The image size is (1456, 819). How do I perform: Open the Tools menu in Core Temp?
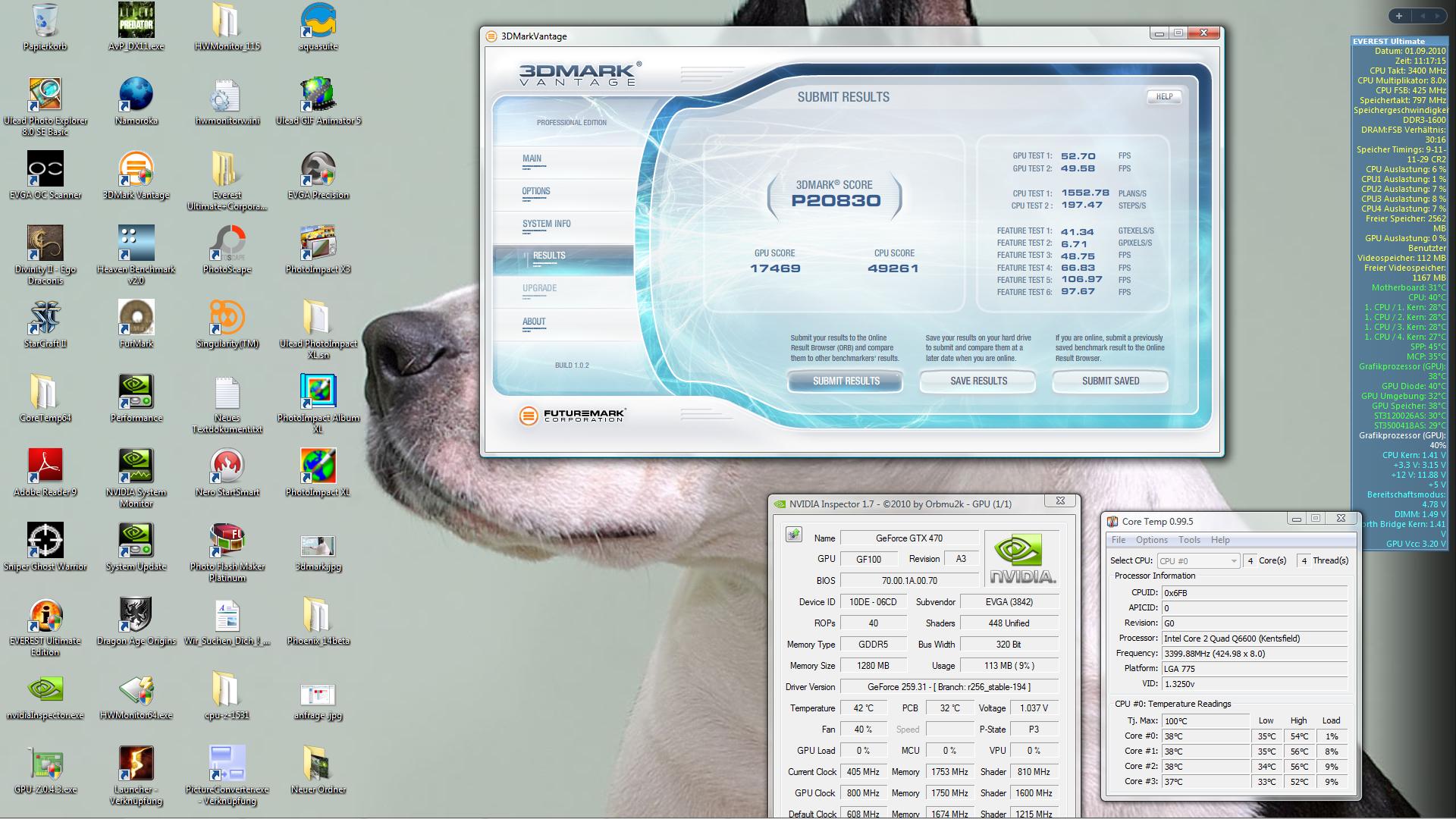(x=1188, y=540)
